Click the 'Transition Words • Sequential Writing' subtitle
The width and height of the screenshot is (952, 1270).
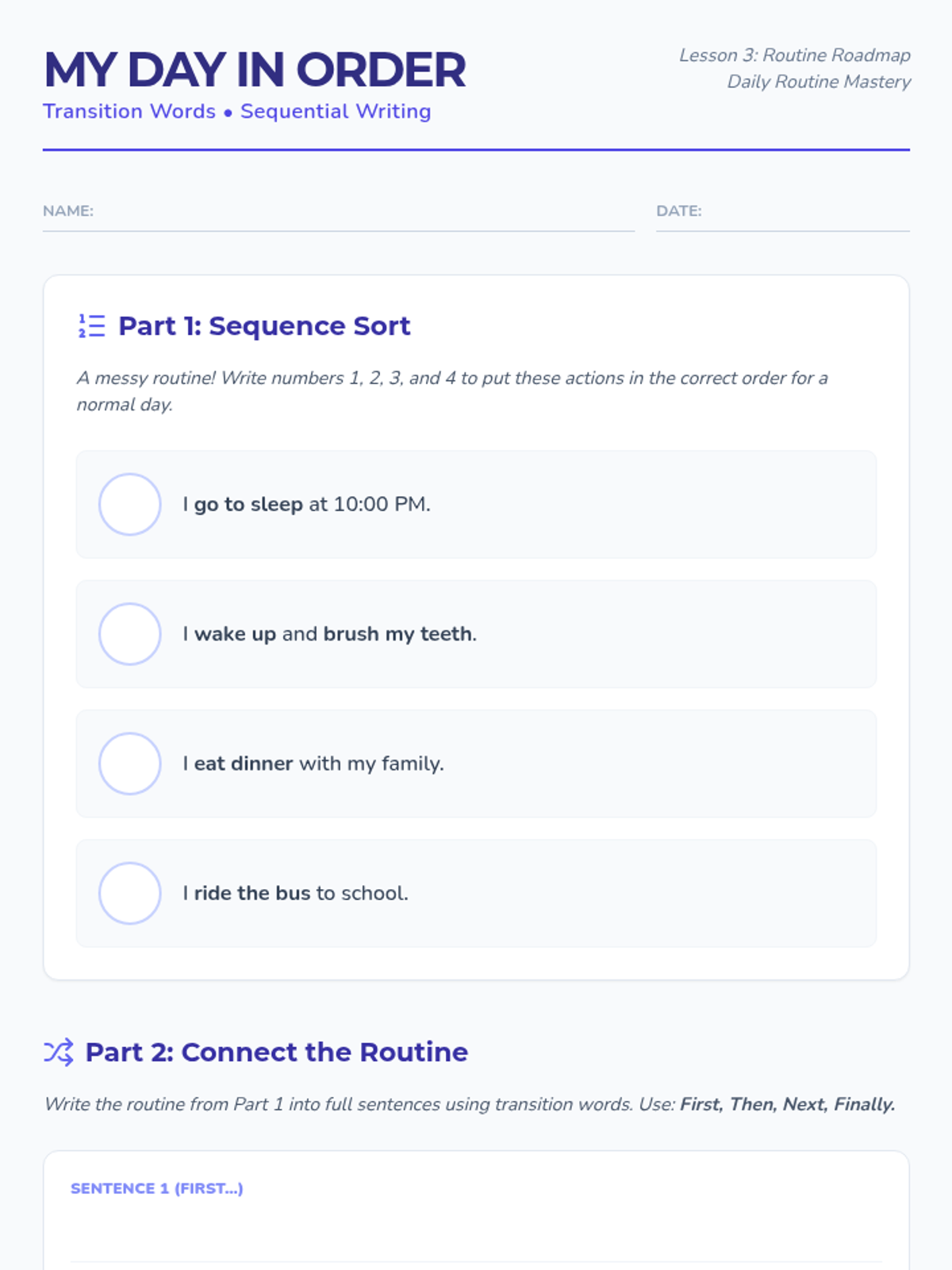coord(237,111)
